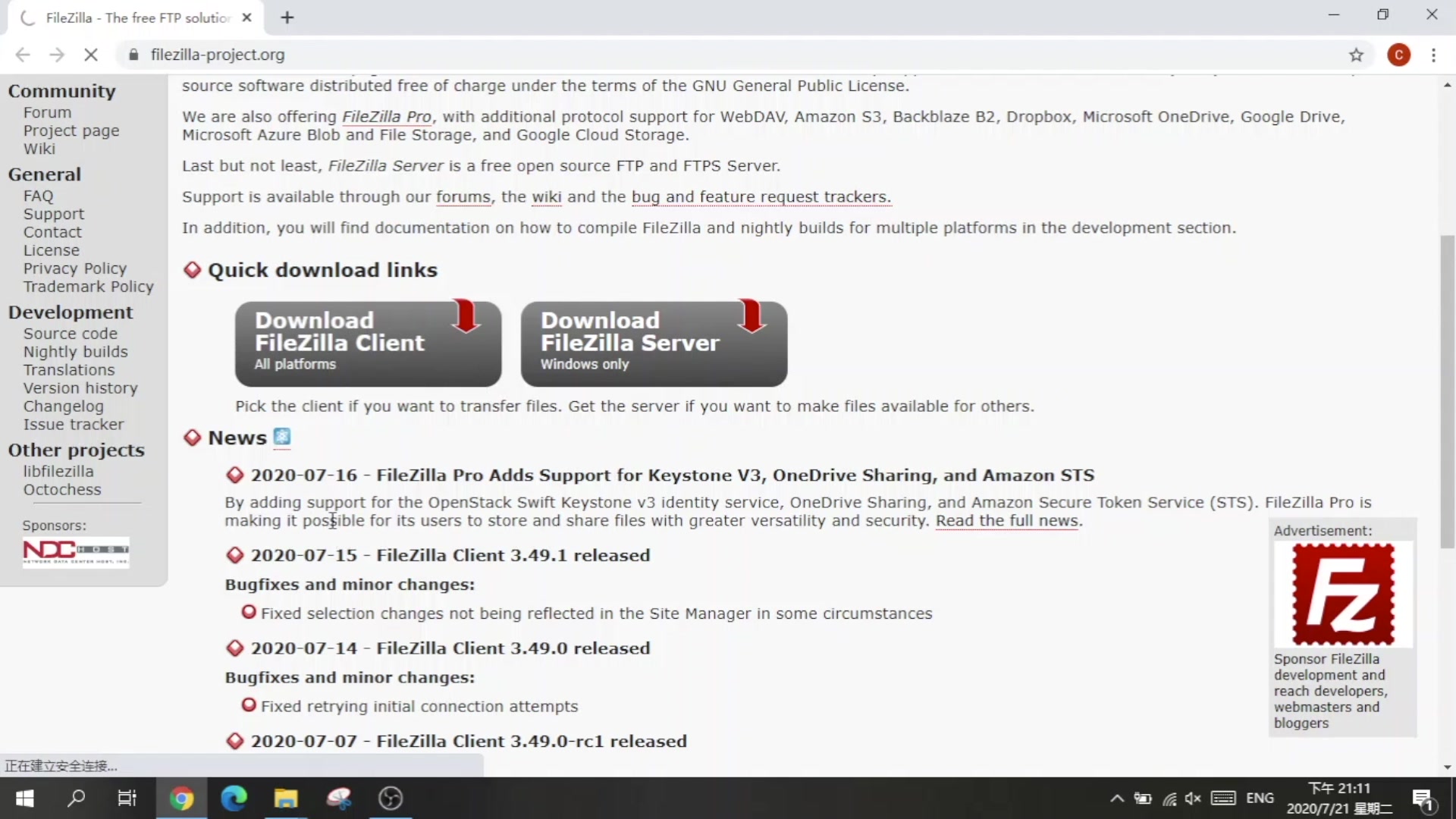Screen dimensions: 1456x819
Task: Click the RSS feed icon next to News
Action: point(282,437)
